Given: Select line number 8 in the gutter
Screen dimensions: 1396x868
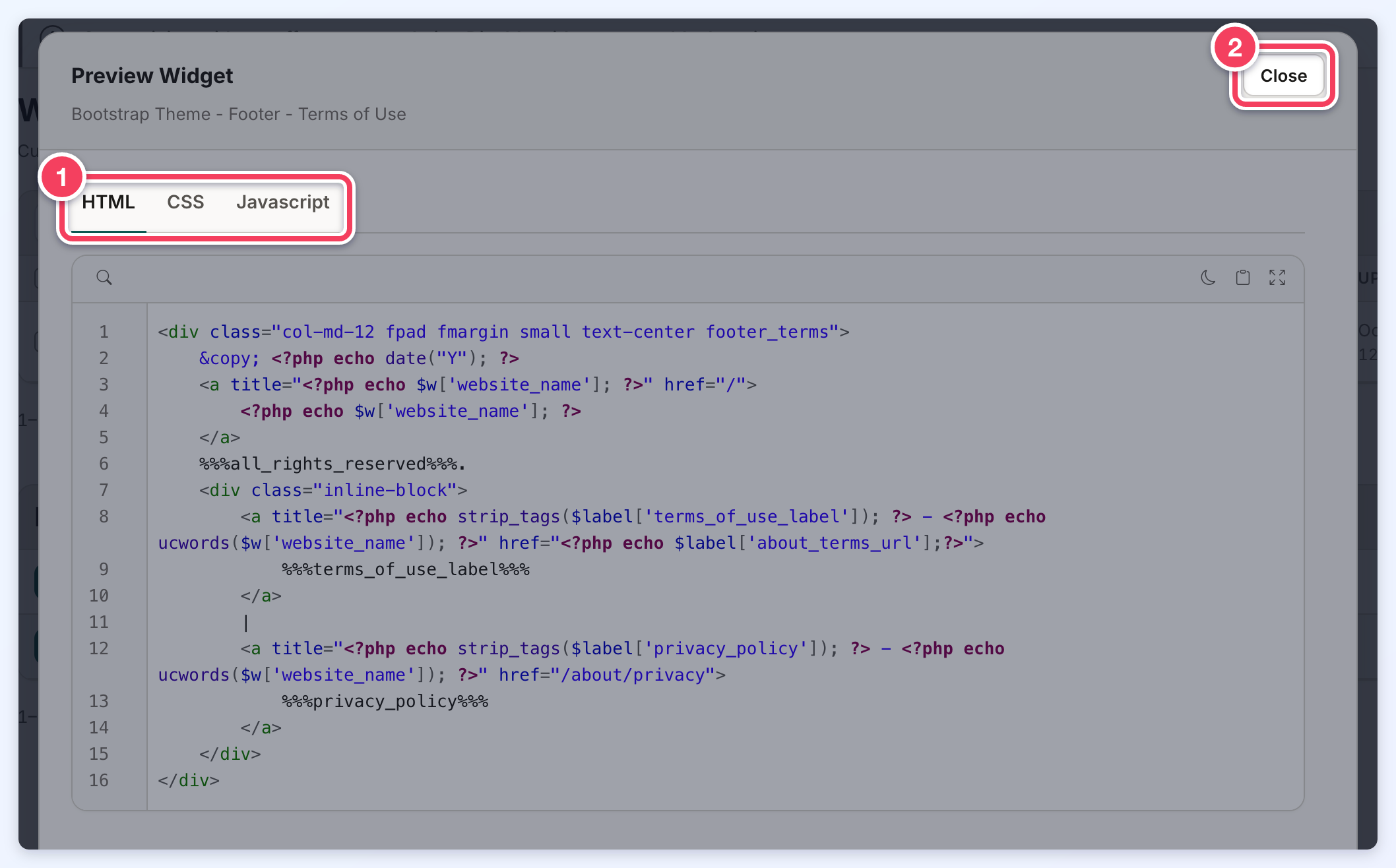Looking at the screenshot, I should (104, 516).
